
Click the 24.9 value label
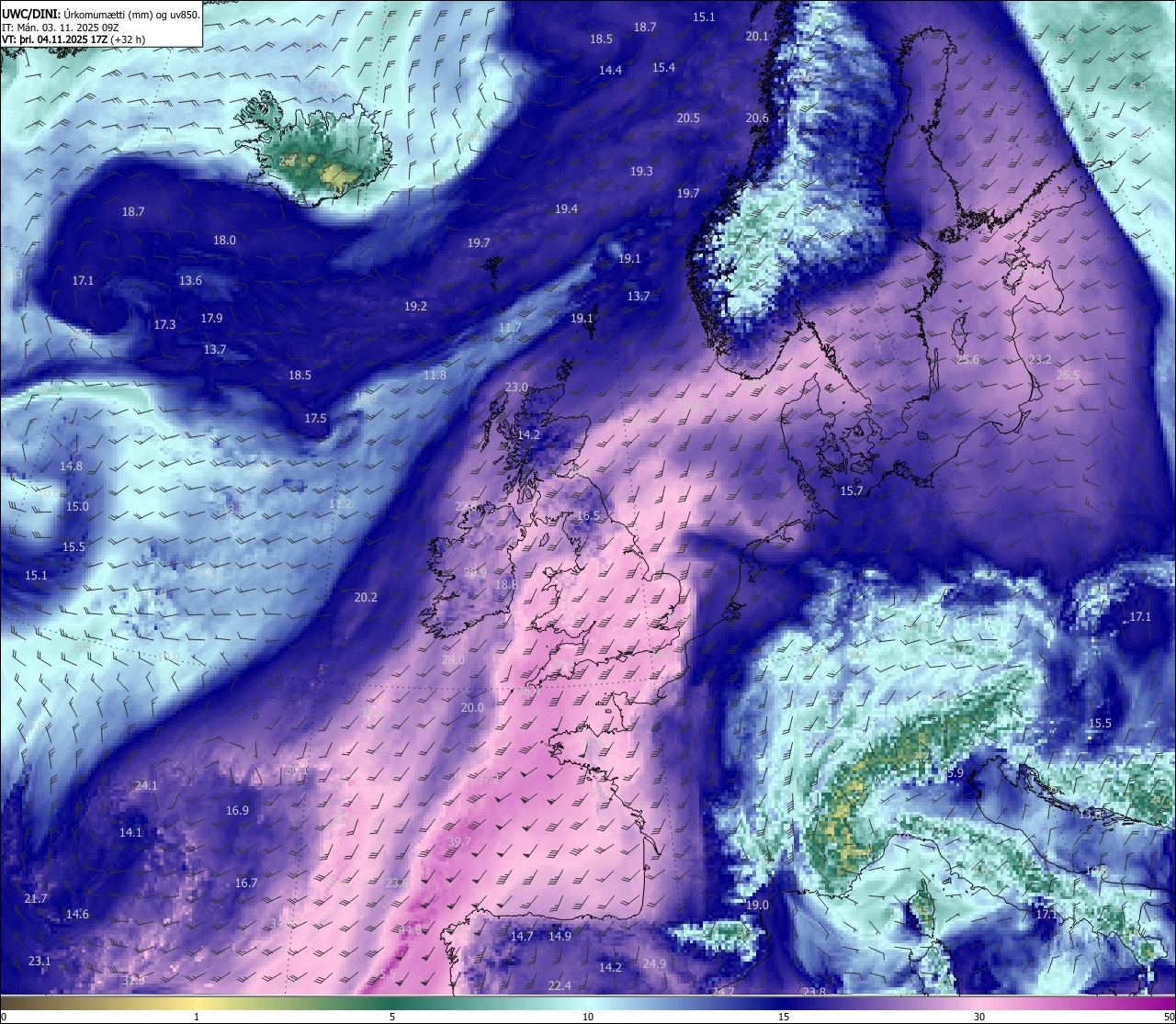point(654,964)
